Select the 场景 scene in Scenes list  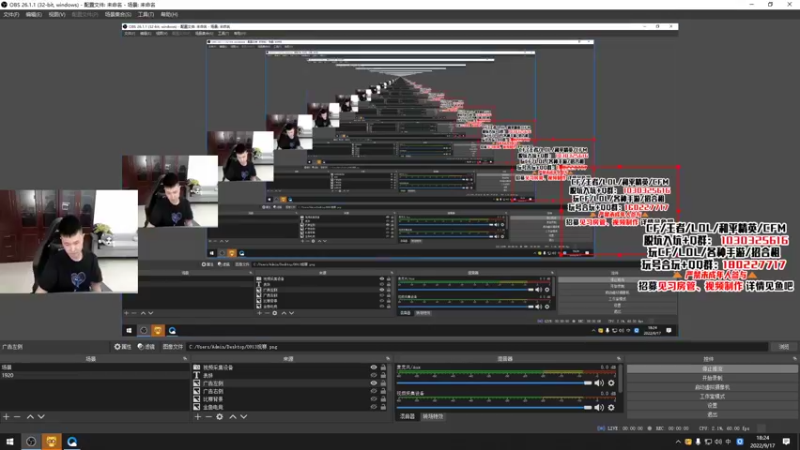[x=94, y=367]
